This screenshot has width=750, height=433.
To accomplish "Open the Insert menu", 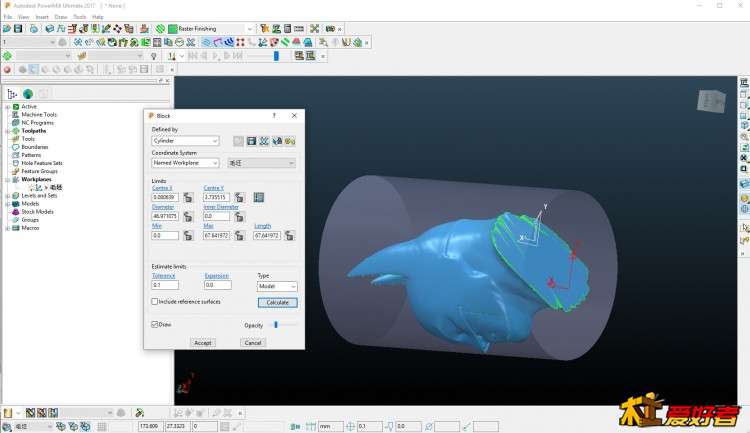I will point(42,17).
